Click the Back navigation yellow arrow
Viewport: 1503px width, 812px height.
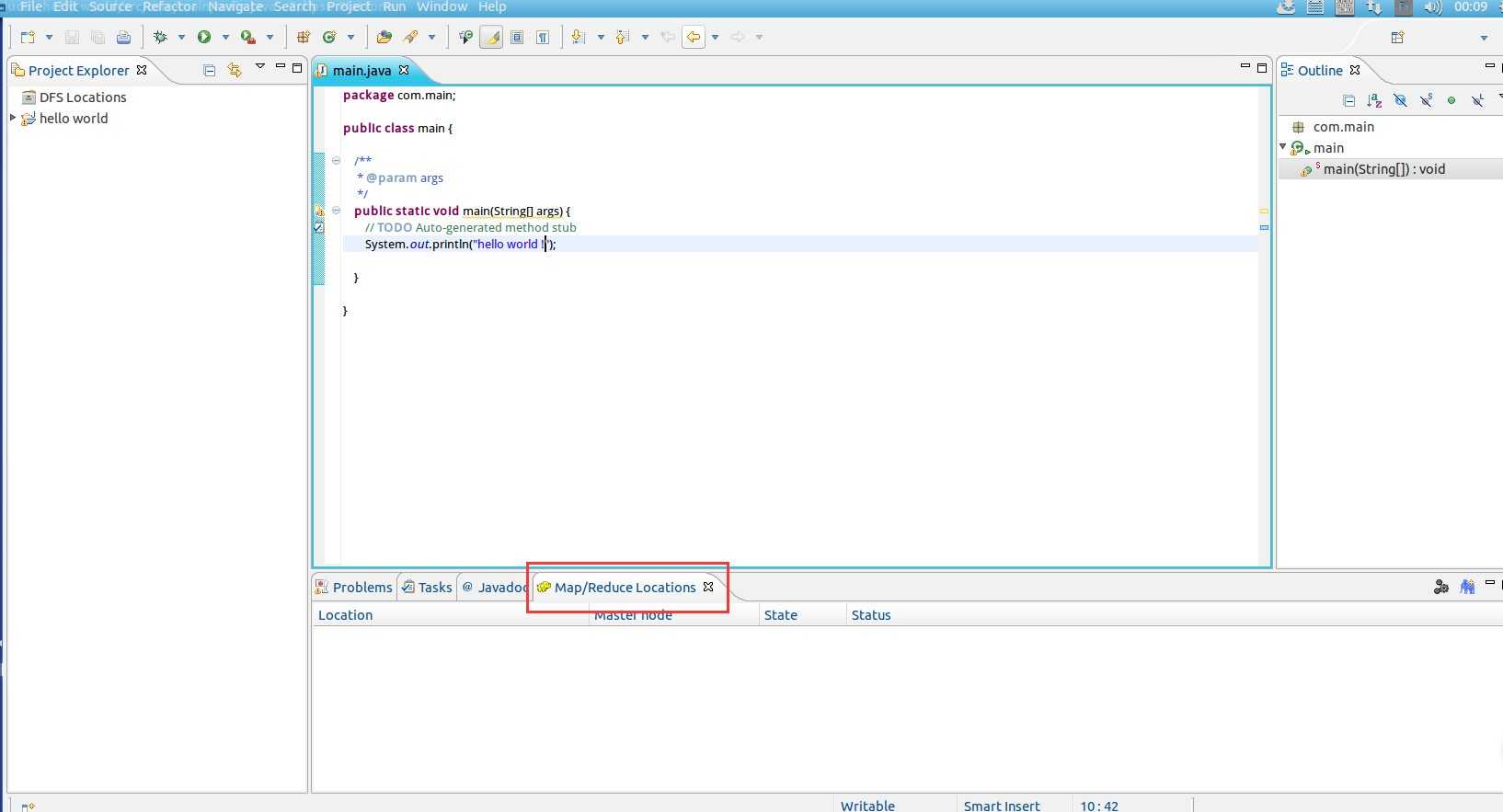click(694, 38)
